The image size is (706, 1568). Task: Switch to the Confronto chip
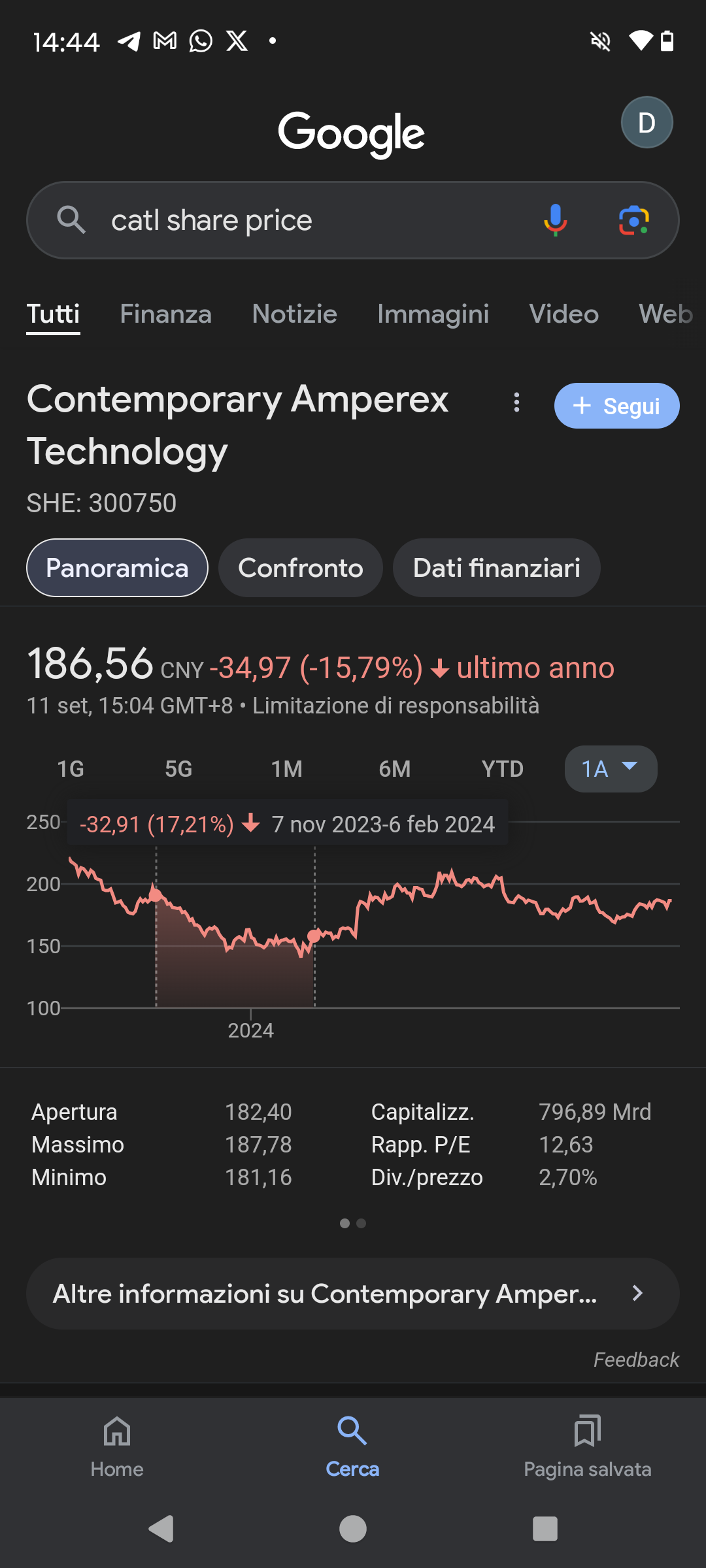tap(300, 568)
